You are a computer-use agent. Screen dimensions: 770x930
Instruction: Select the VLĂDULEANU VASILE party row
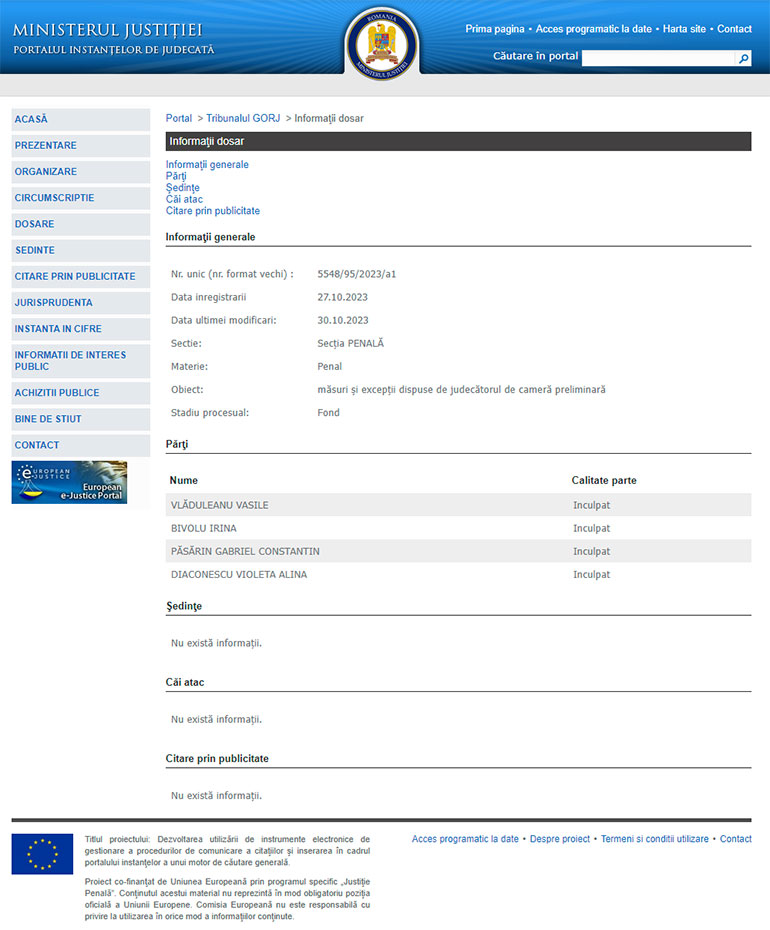458,505
